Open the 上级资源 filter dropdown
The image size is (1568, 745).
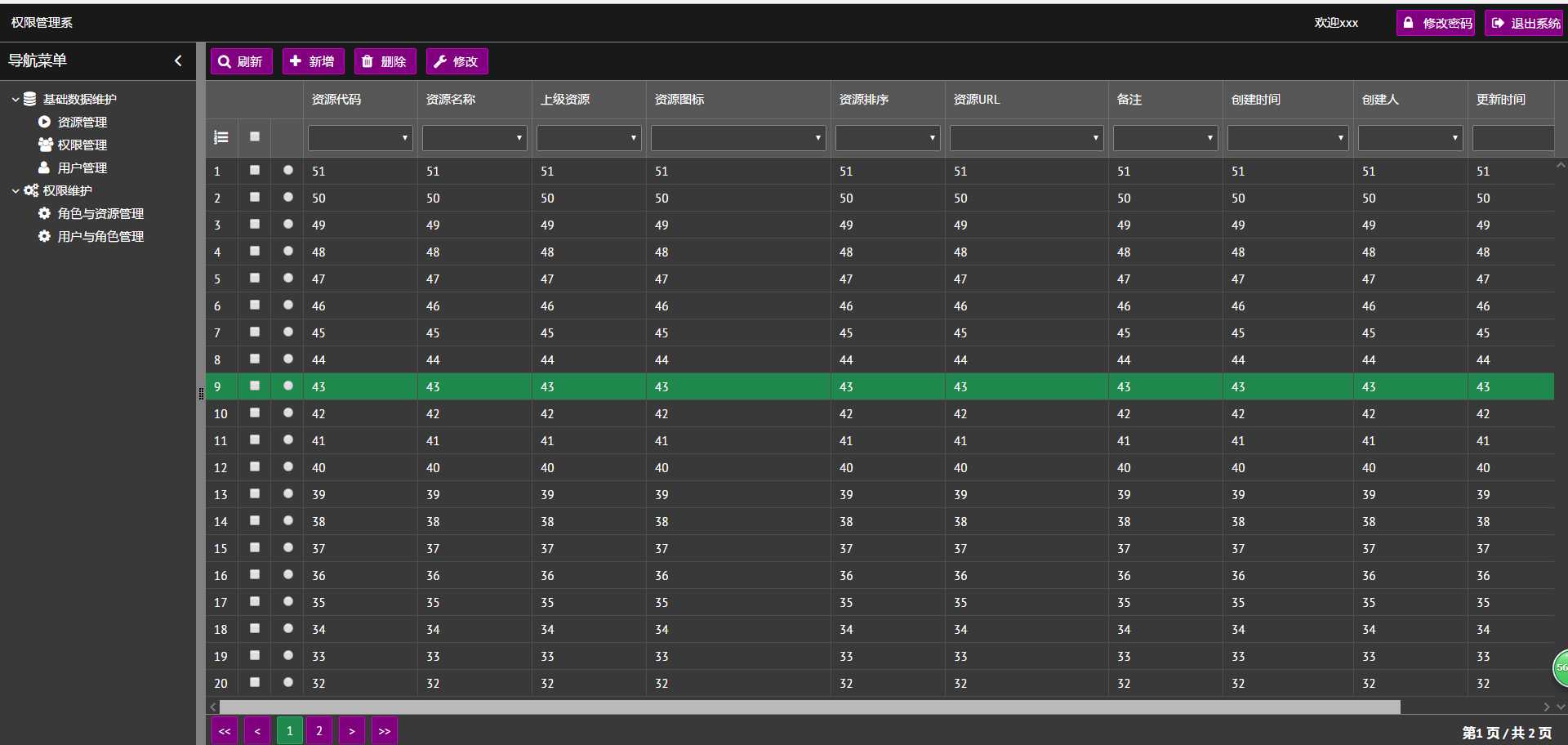(x=589, y=138)
